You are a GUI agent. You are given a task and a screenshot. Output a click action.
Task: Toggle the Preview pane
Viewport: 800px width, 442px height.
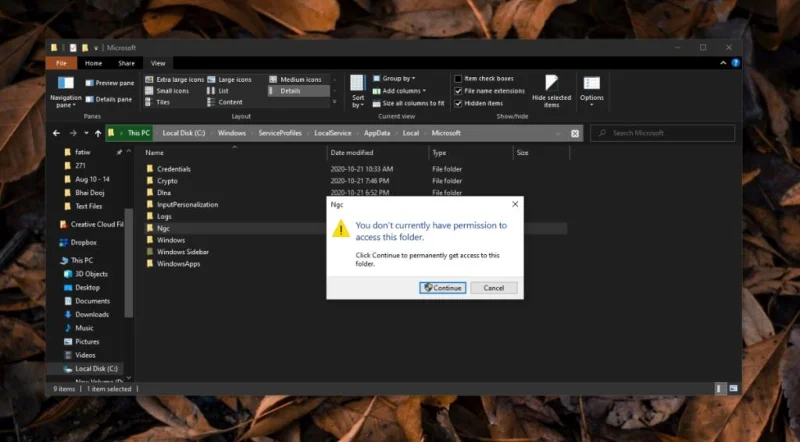(110, 83)
